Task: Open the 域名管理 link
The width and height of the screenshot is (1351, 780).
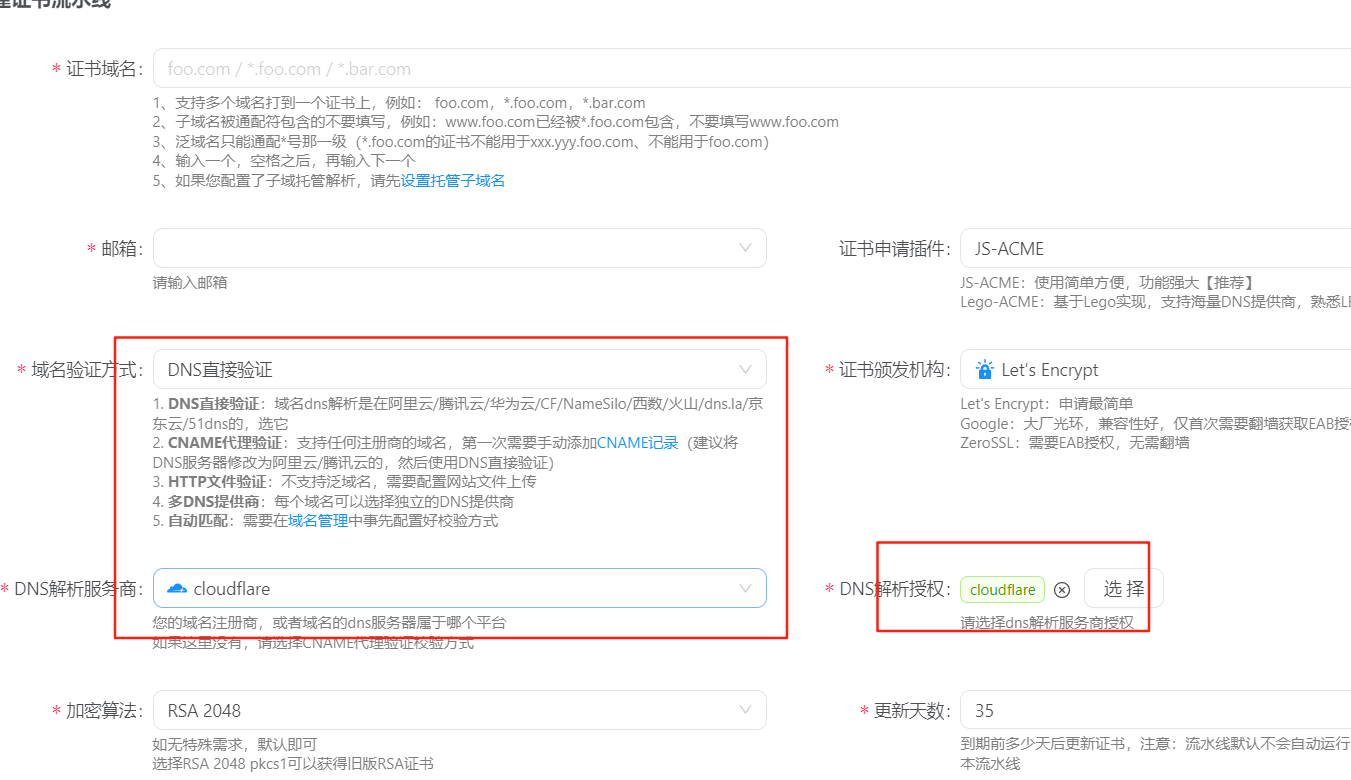Action: coord(317,521)
